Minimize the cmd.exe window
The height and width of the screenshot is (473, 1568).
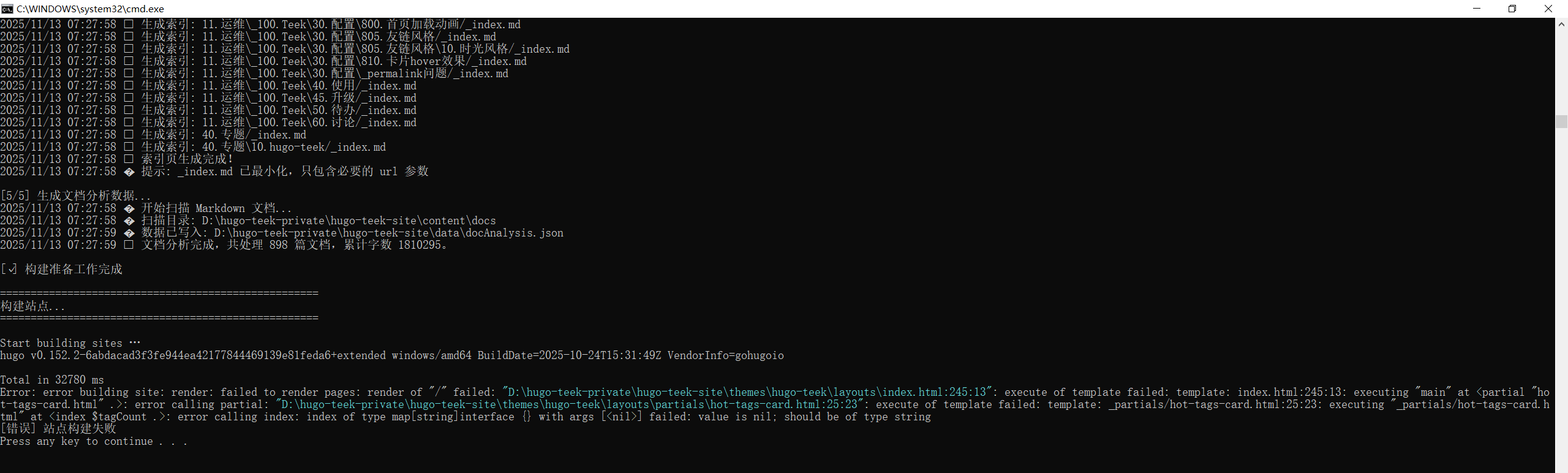(x=1476, y=9)
